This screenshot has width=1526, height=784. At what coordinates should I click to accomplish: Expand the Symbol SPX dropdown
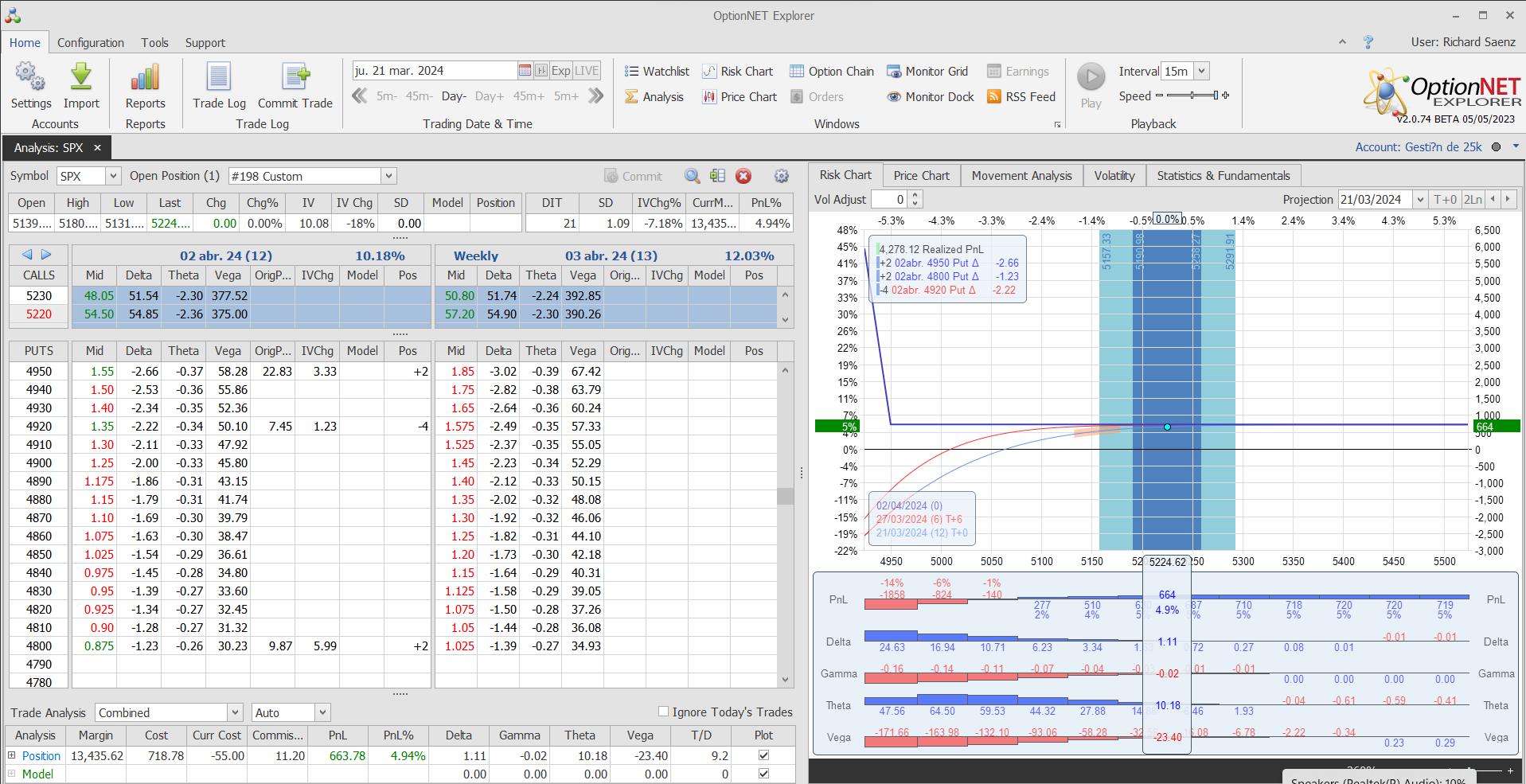[113, 176]
